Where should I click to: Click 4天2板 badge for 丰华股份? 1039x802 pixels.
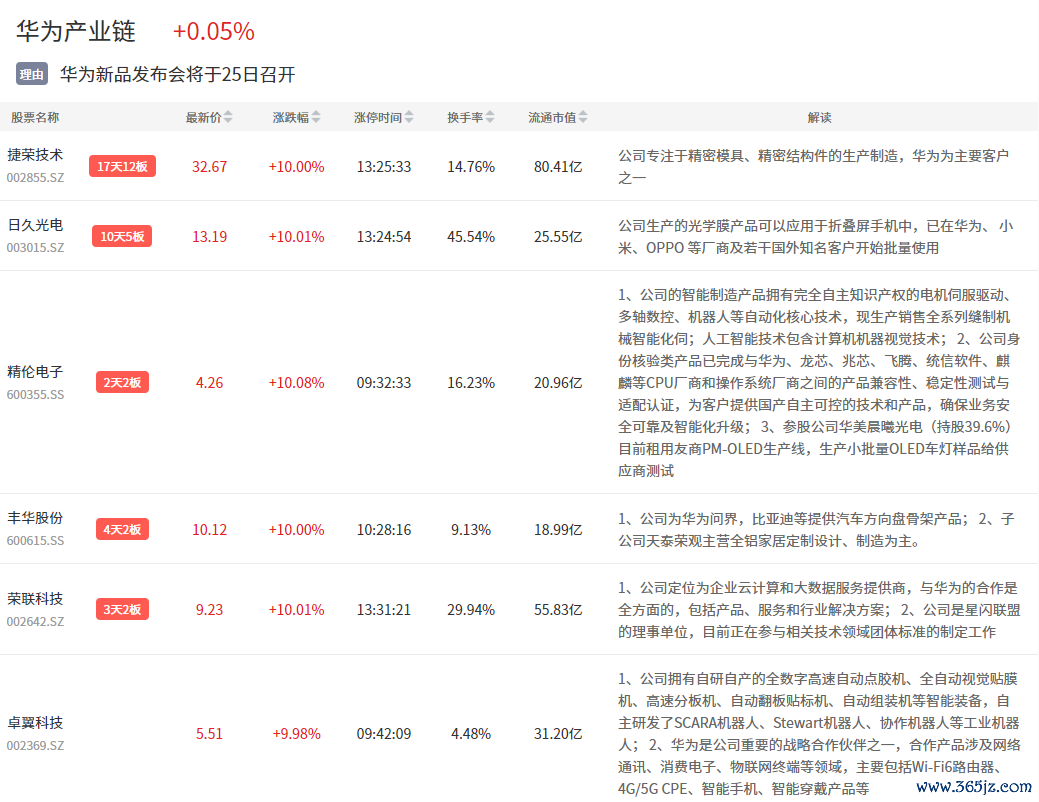point(122,529)
